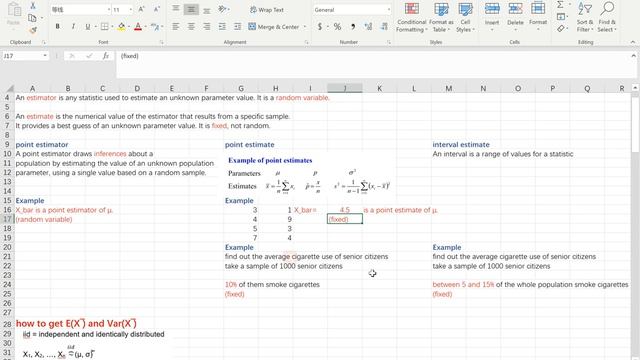Click the AutoSum sigma icon
The image size is (640, 360).
560,5
